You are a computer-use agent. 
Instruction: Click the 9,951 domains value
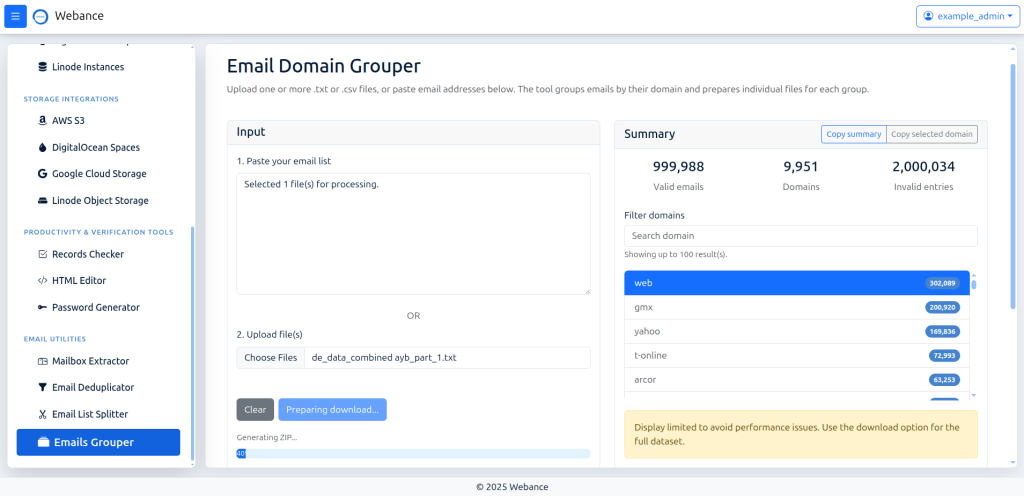801,167
